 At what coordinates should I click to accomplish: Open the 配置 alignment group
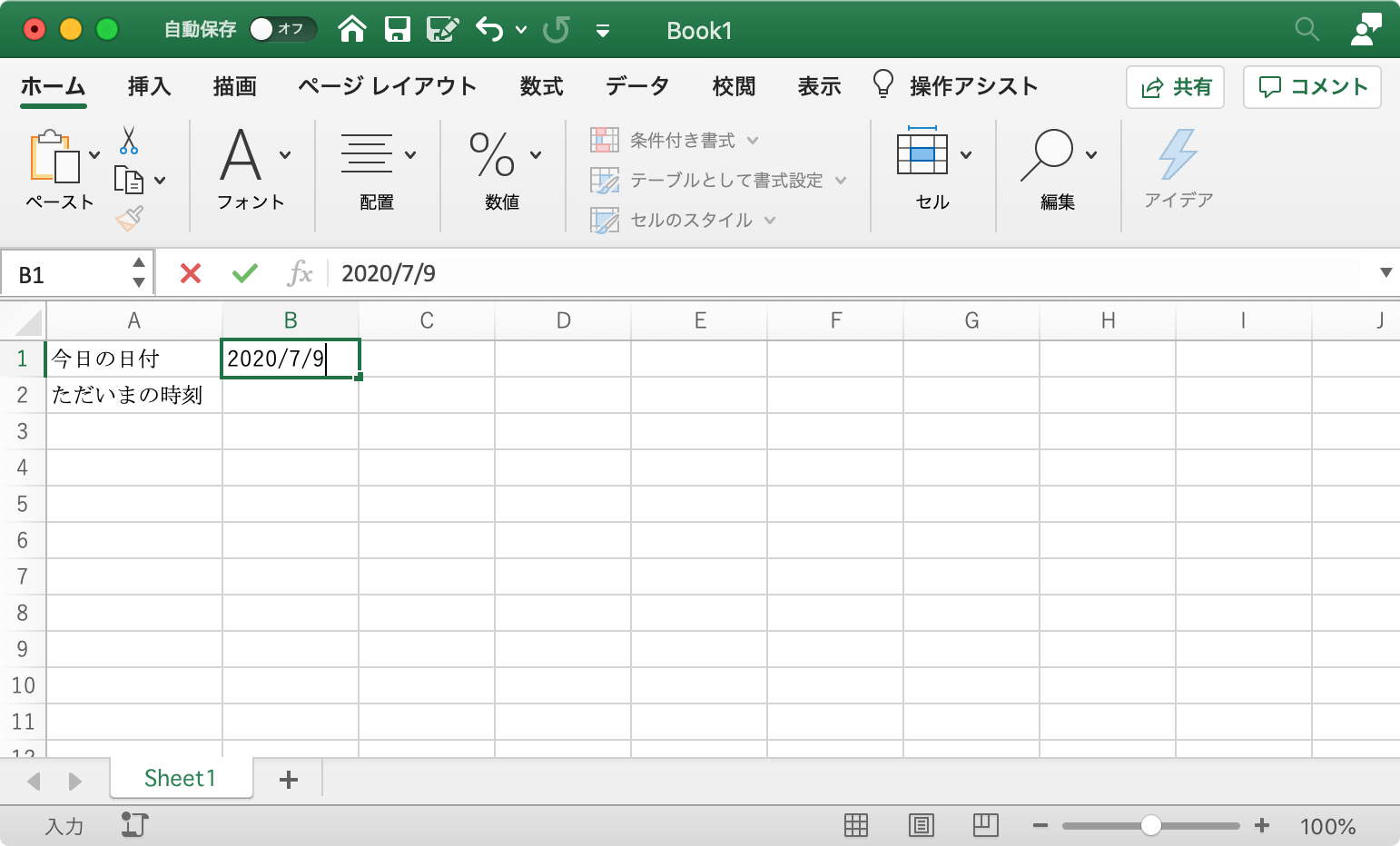pos(377,169)
